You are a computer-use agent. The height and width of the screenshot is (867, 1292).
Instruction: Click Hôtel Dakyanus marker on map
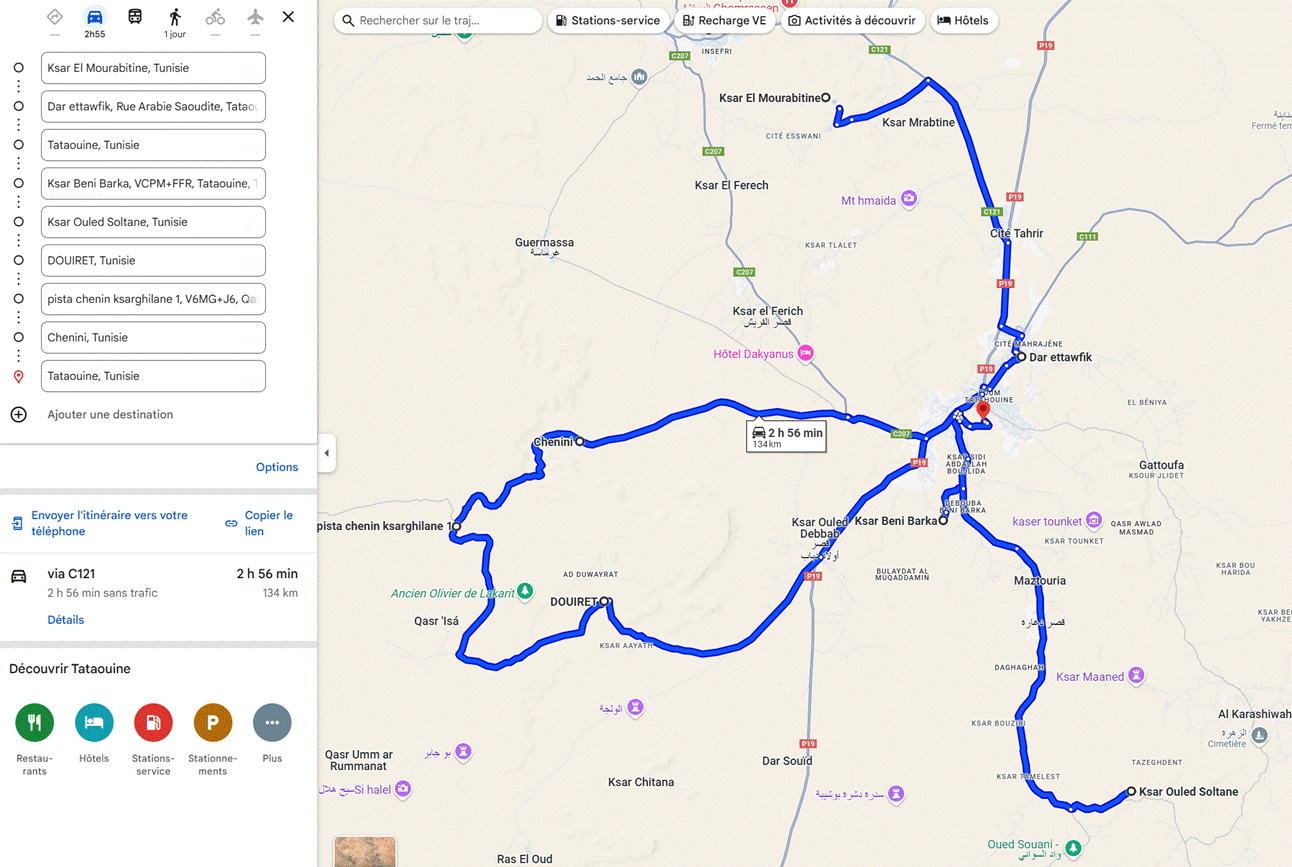(805, 353)
